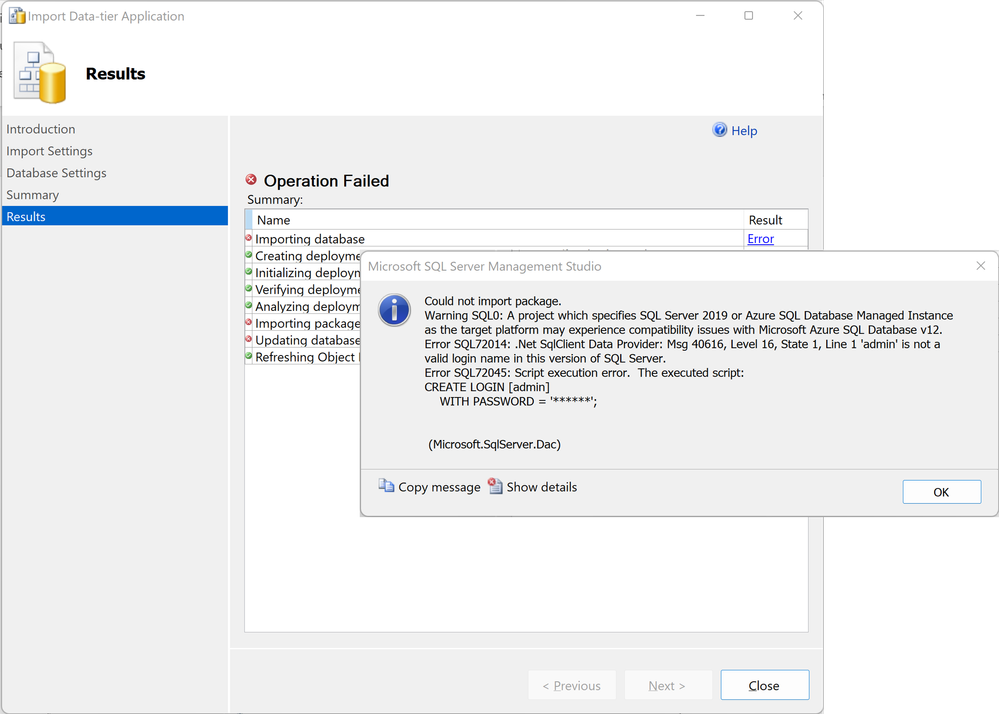Select the Refreshing Object row
This screenshot has height=714, width=999.
(303, 357)
